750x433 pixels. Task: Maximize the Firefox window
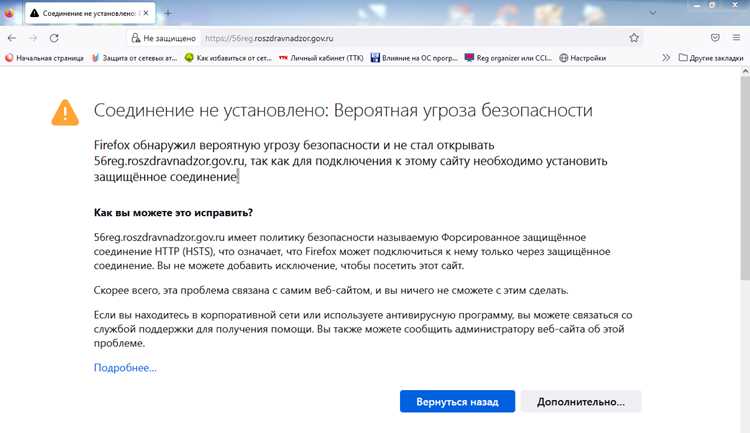(712, 5)
